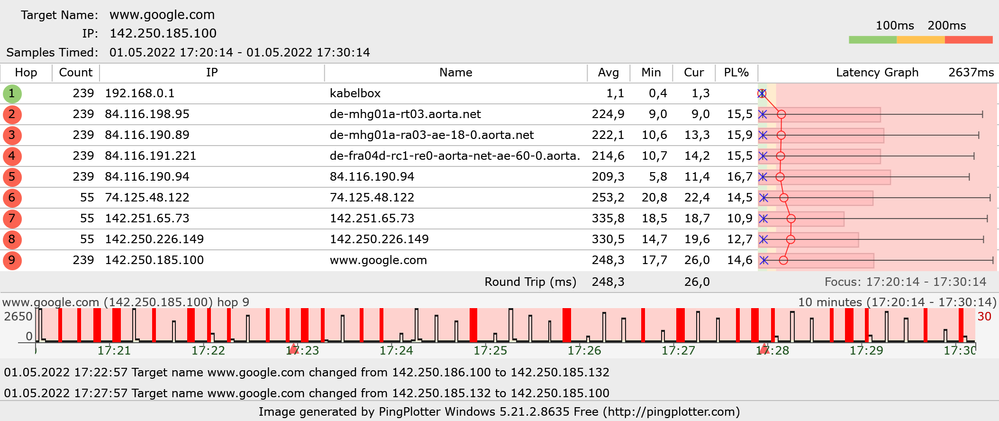Click the PL% value 16,7
The width and height of the screenshot is (999, 421).
point(738,177)
